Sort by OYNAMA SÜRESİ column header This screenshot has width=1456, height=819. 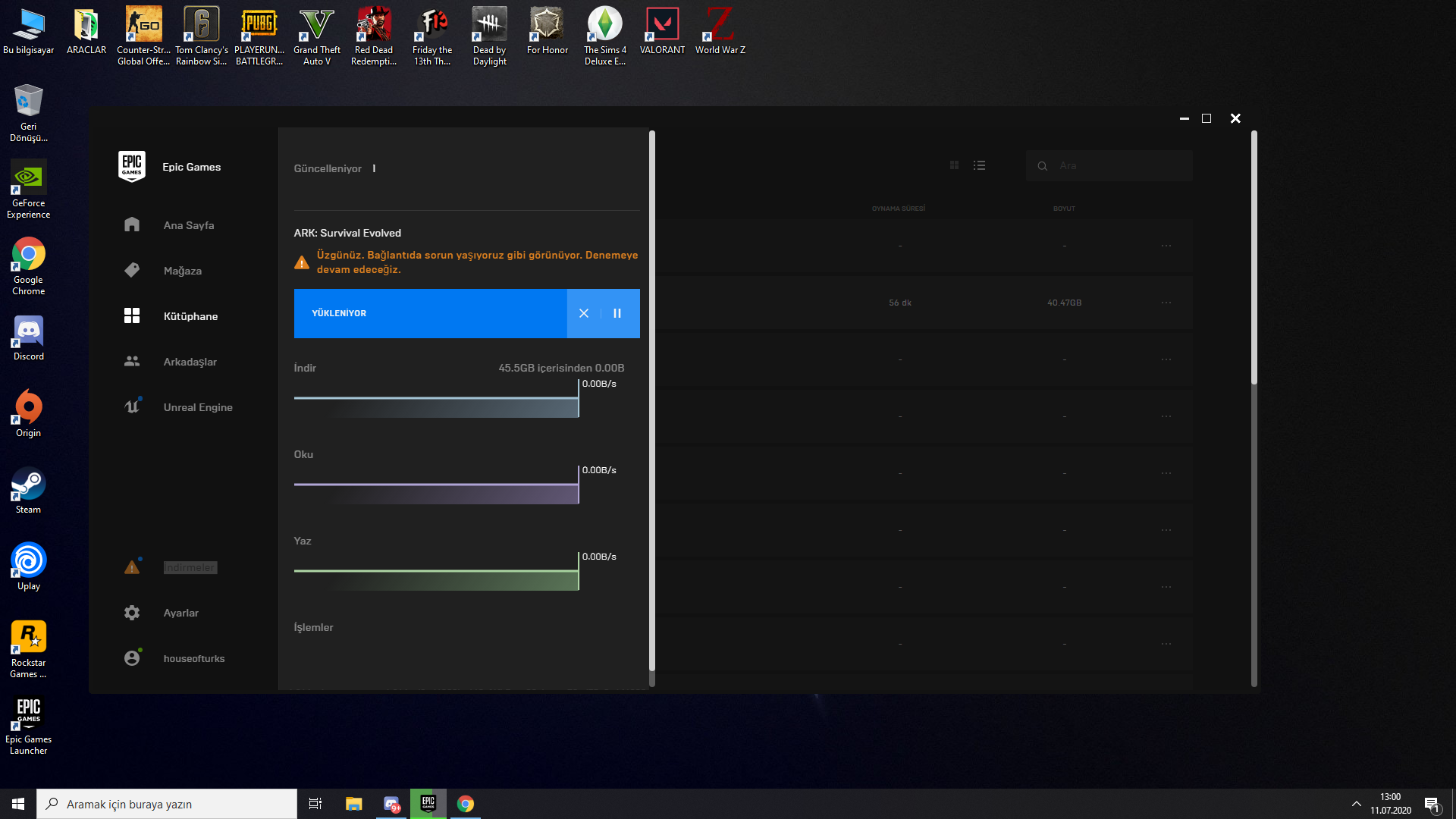pyautogui.click(x=898, y=209)
